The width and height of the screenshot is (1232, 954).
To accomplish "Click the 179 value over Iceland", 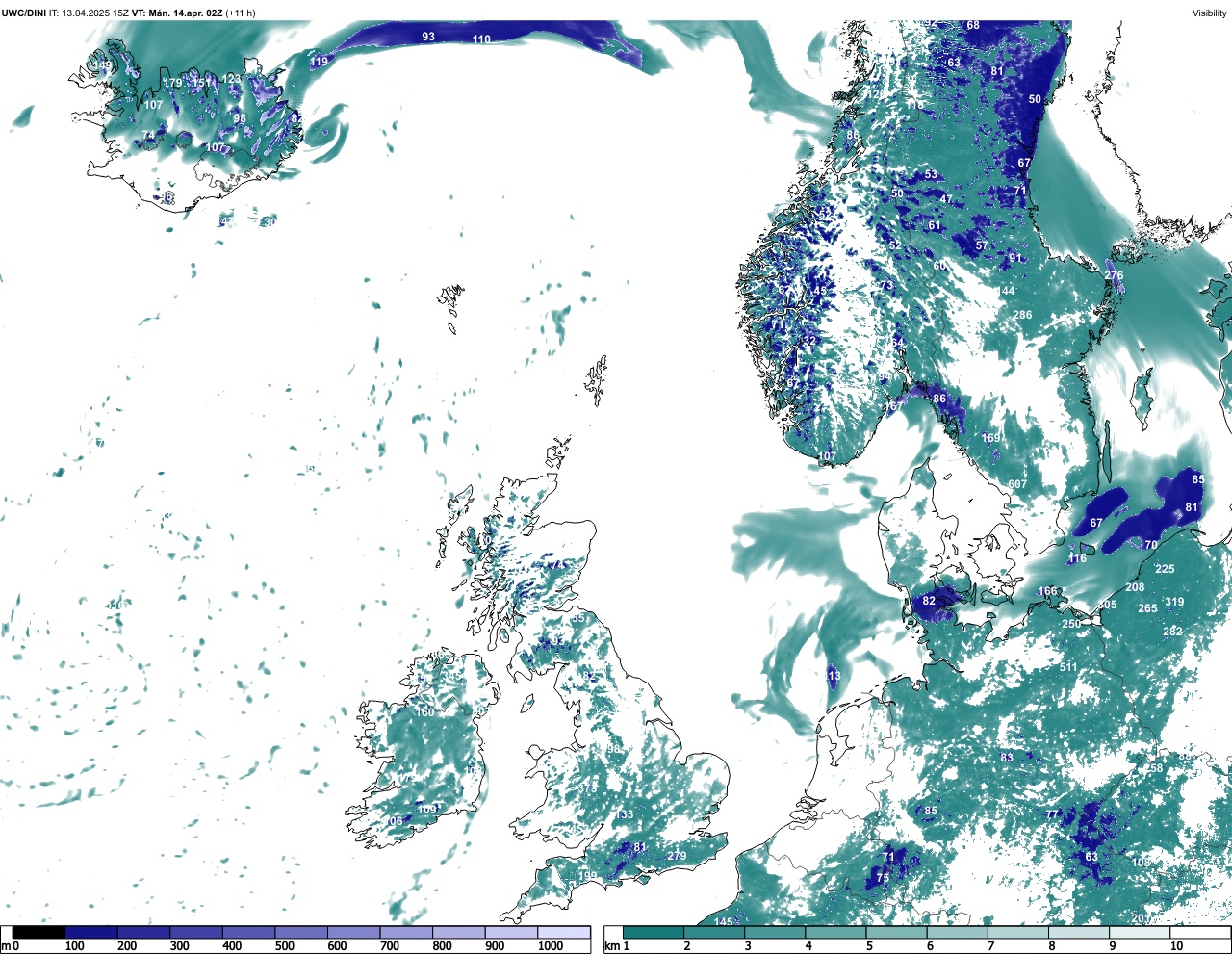I will (172, 83).
